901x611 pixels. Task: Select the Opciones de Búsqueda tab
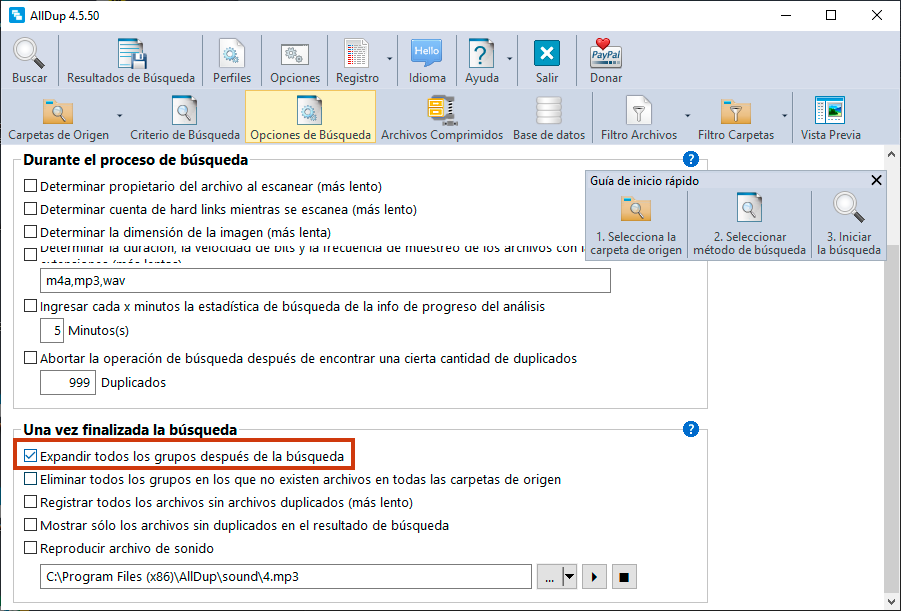pyautogui.click(x=310, y=117)
